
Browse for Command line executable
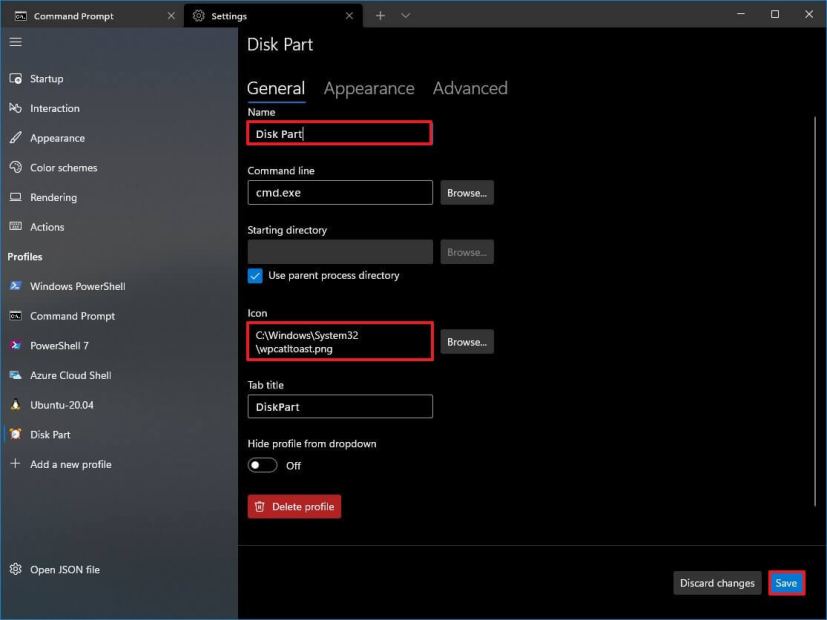tap(467, 193)
